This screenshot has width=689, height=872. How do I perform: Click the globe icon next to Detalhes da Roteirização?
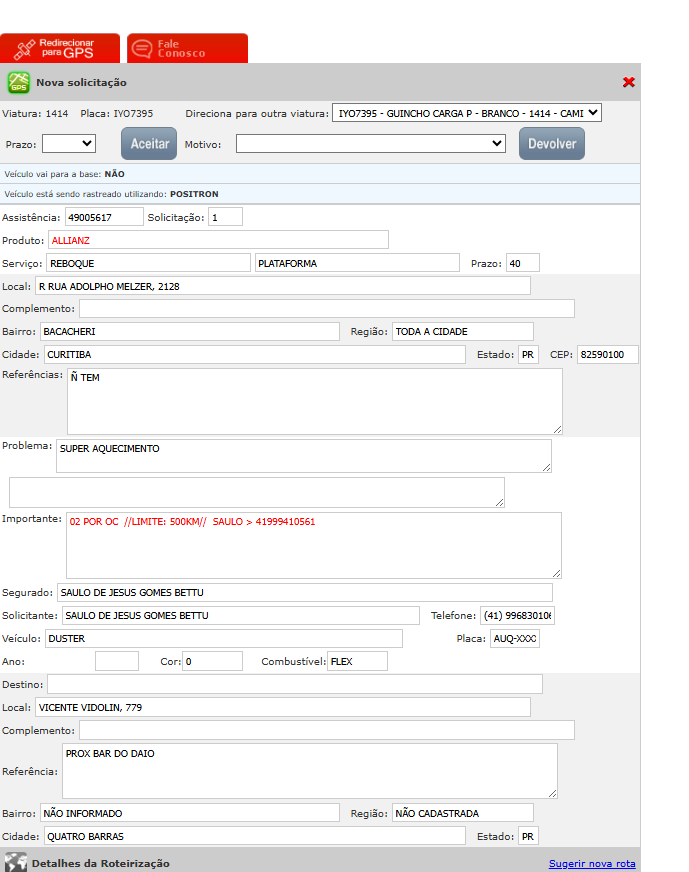tap(15, 862)
